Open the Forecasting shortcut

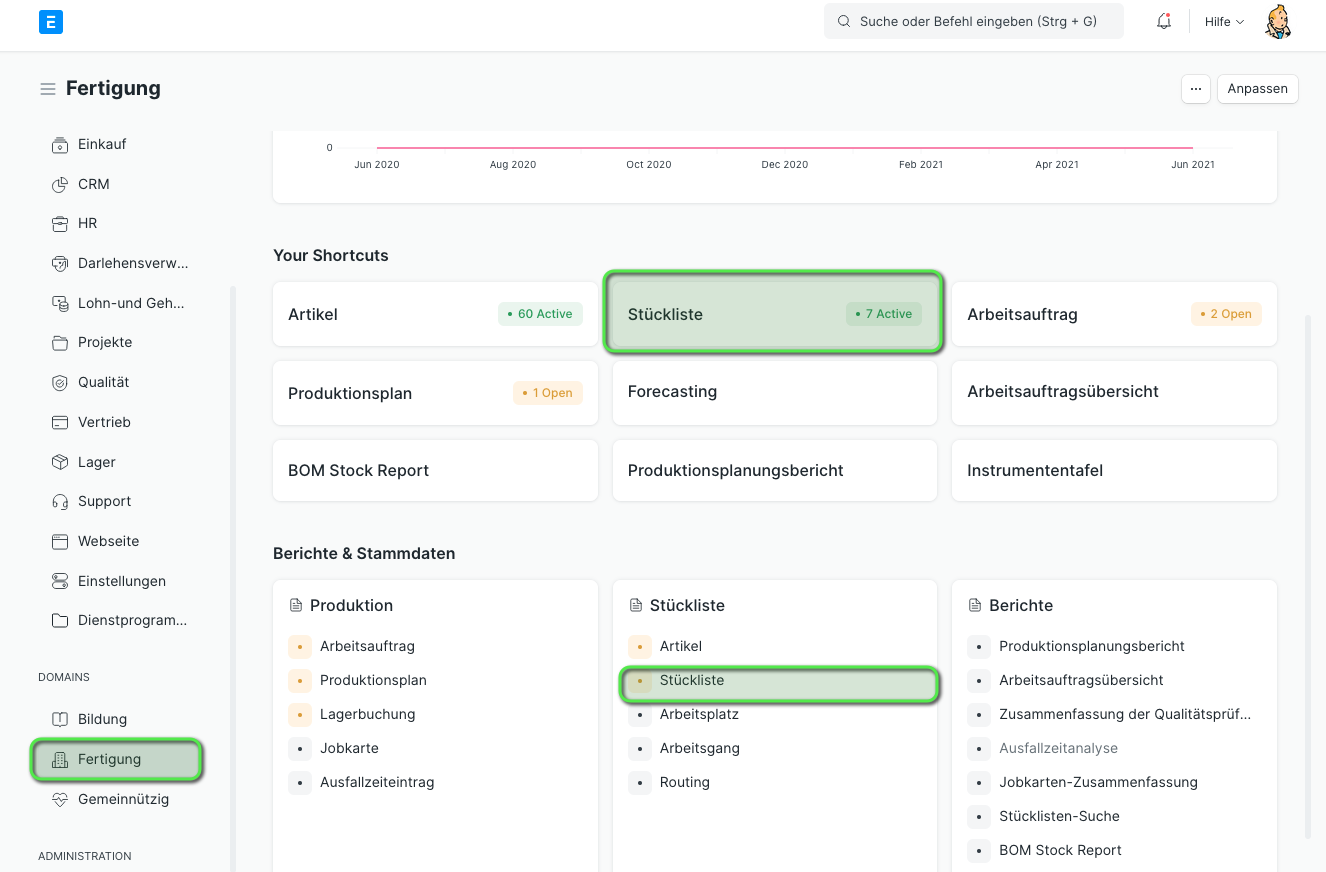[x=774, y=392]
